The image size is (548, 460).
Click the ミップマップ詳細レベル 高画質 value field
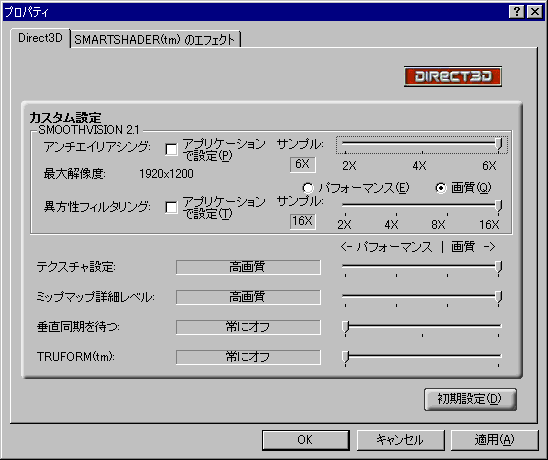click(248, 297)
